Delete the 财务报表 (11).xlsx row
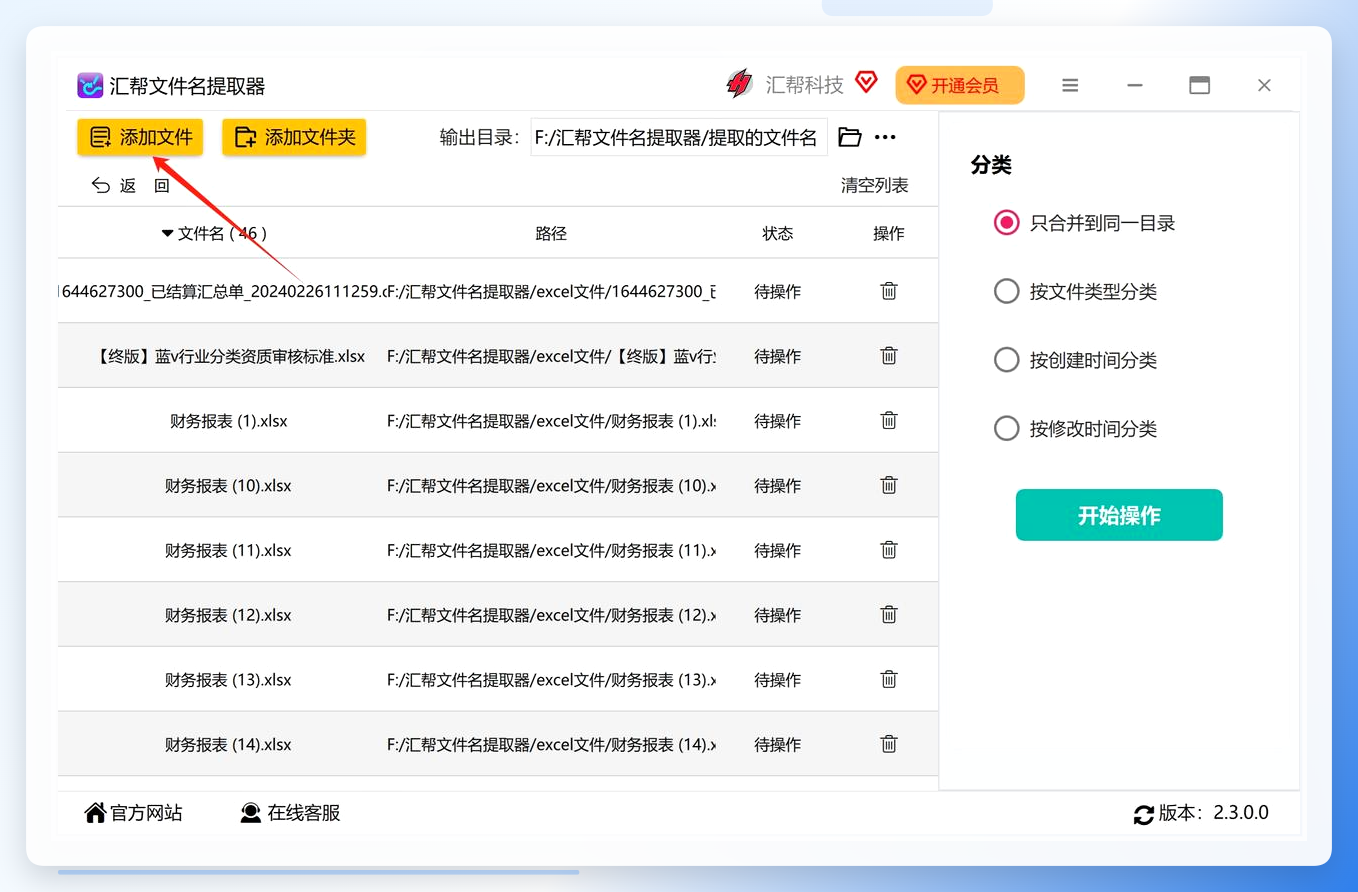The height and width of the screenshot is (892, 1358). pyautogui.click(x=888, y=549)
